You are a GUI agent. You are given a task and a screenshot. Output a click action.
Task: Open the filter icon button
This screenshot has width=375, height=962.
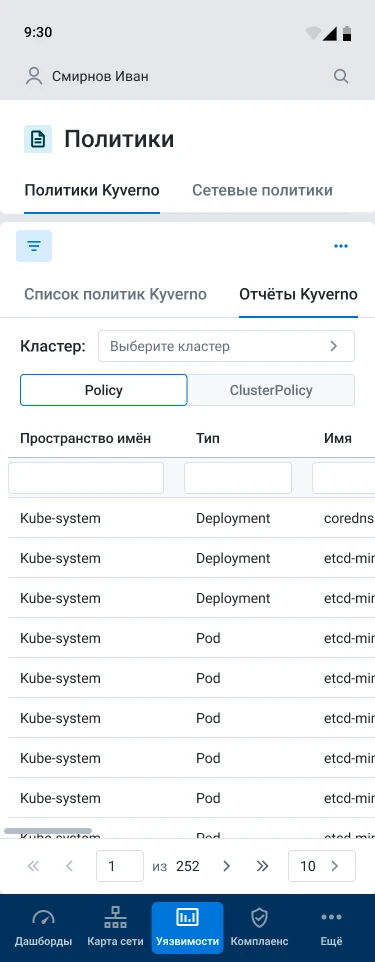click(x=34, y=246)
